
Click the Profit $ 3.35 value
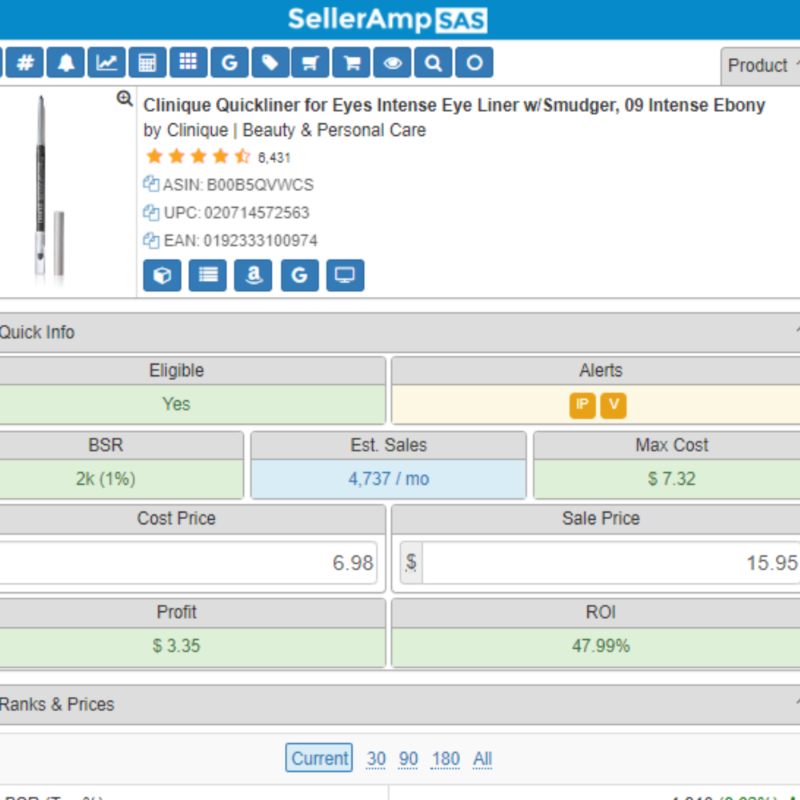pos(177,646)
